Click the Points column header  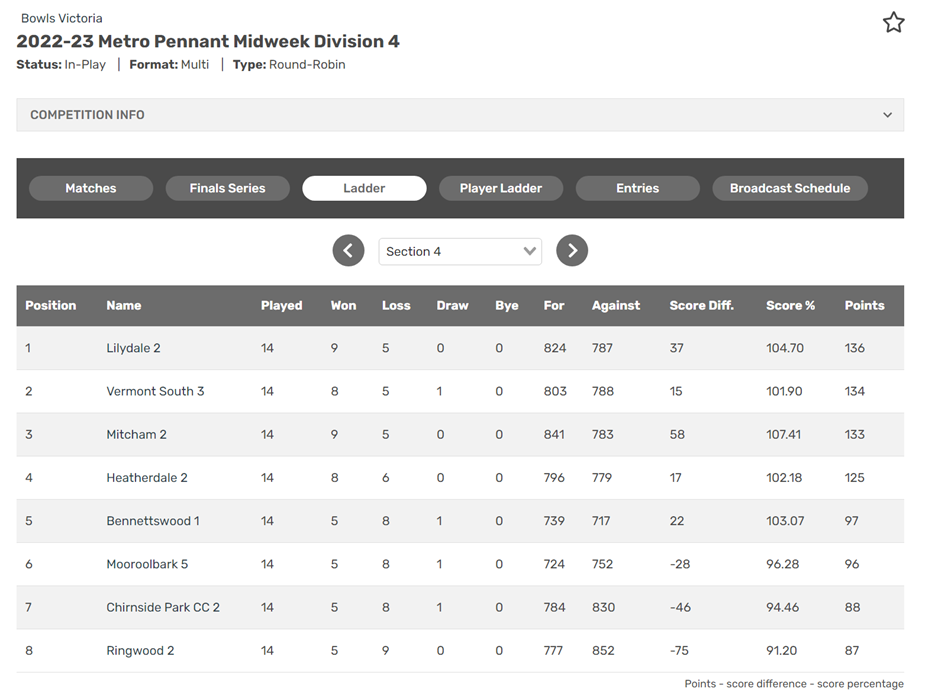click(864, 305)
